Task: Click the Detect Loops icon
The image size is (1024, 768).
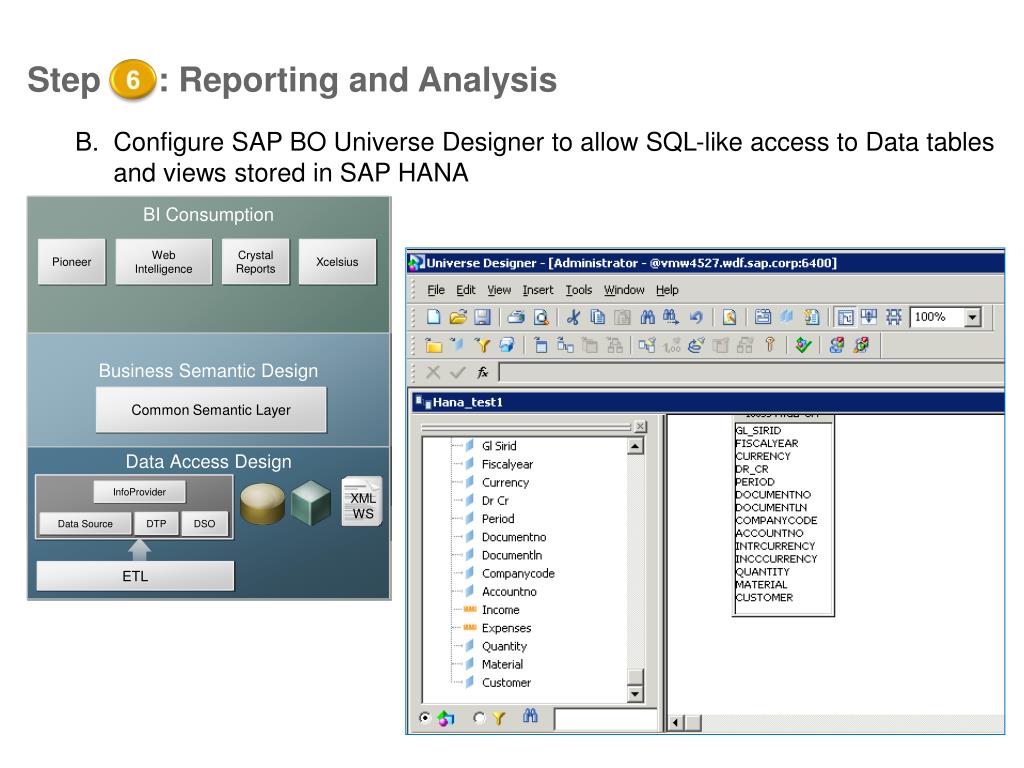Action: (696, 345)
